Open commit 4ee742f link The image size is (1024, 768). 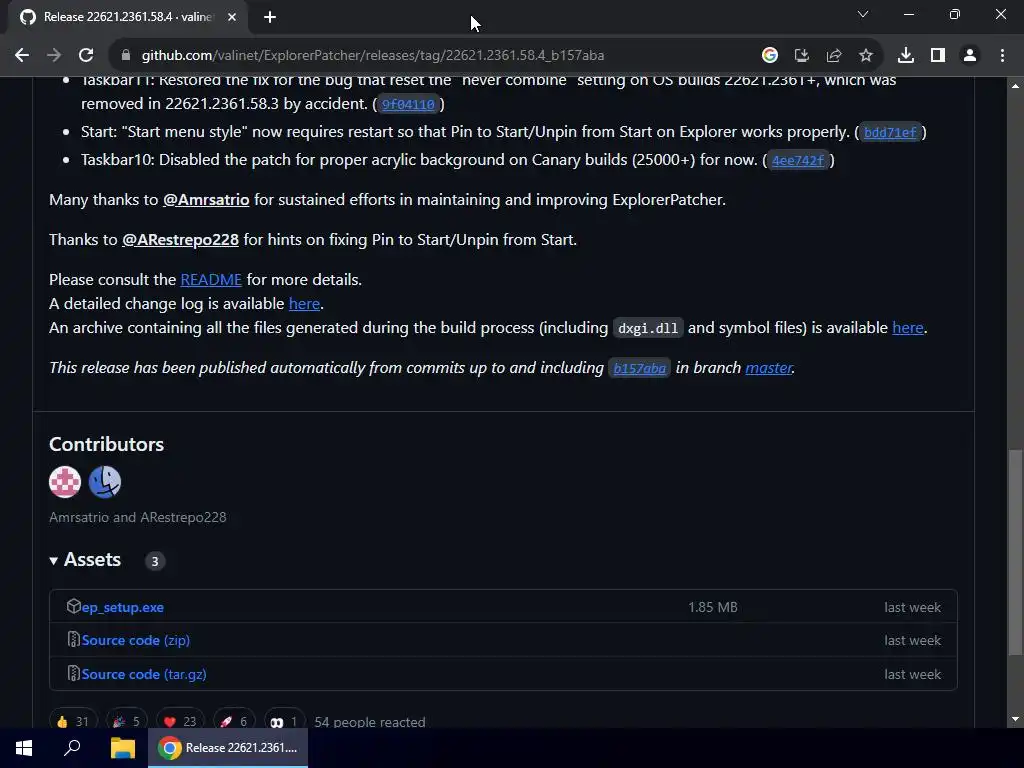coord(798,161)
